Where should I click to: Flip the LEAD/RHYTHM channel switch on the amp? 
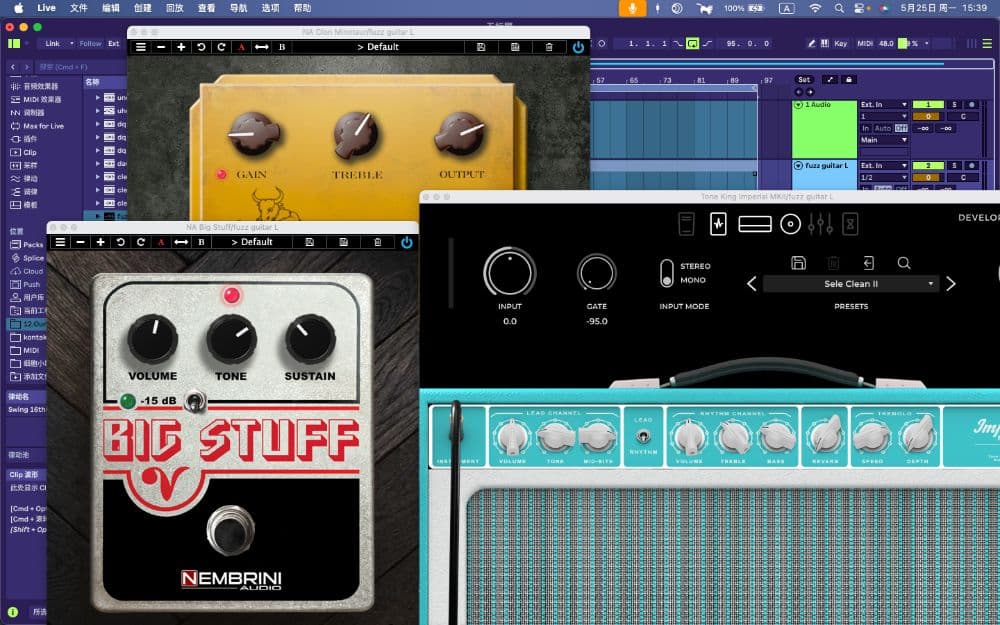[643, 437]
